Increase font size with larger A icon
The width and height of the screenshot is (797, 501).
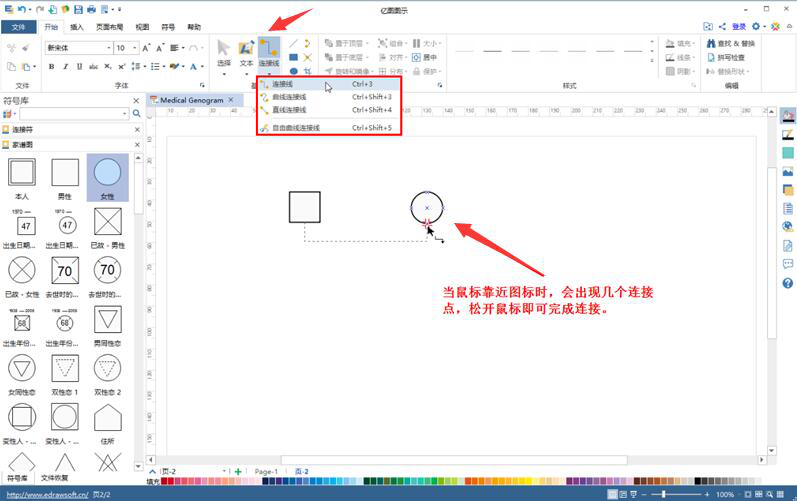coord(146,48)
